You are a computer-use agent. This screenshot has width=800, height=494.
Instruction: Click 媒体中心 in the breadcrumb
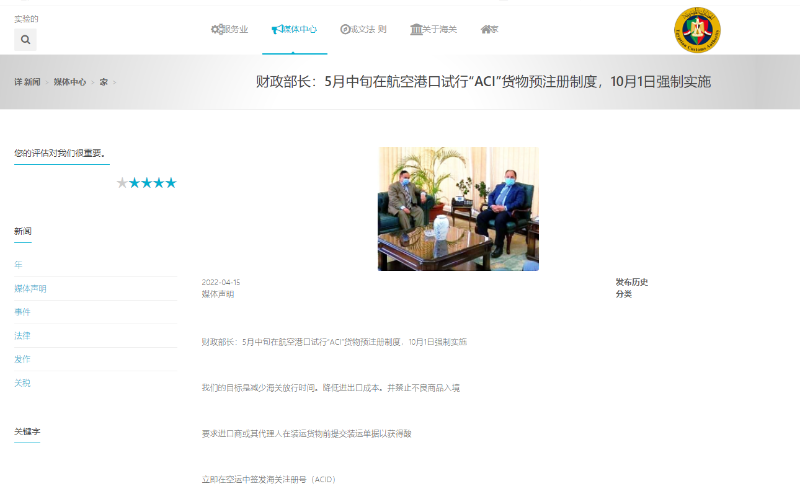point(69,82)
